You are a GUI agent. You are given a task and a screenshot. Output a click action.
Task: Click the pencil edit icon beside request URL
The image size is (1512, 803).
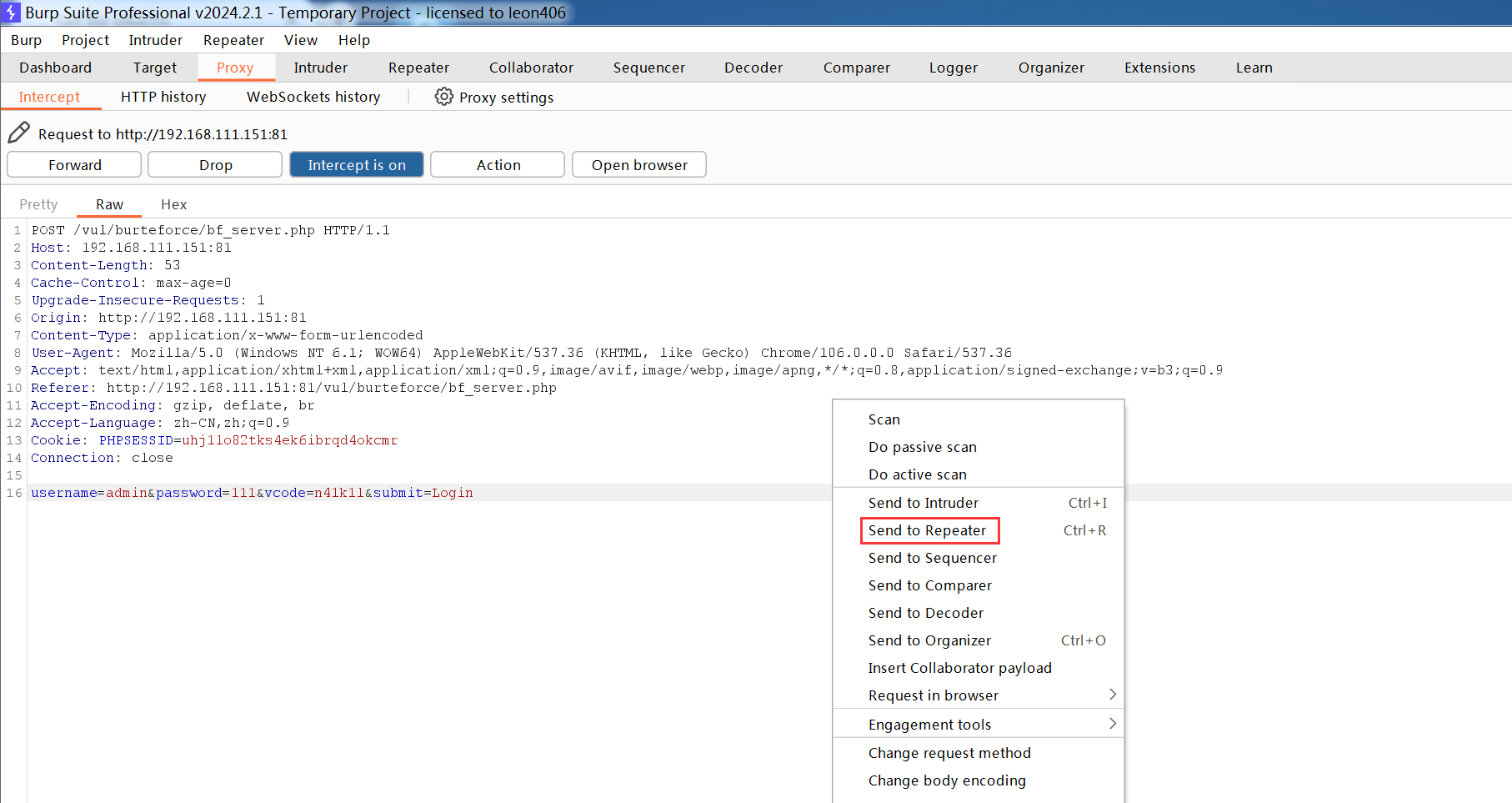pos(18,133)
